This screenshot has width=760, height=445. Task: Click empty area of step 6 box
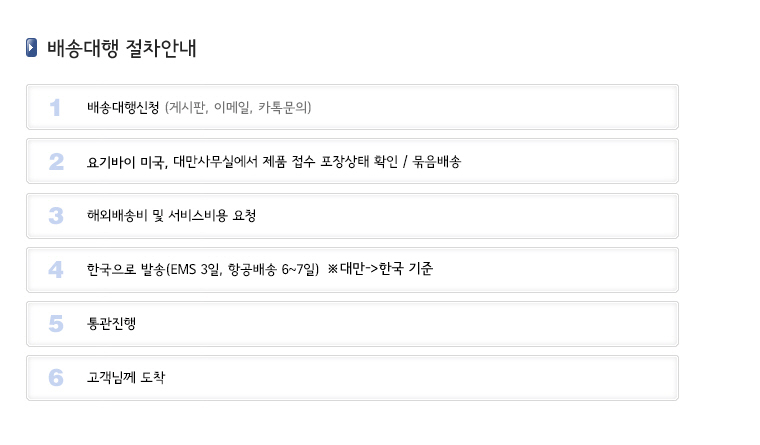422,378
